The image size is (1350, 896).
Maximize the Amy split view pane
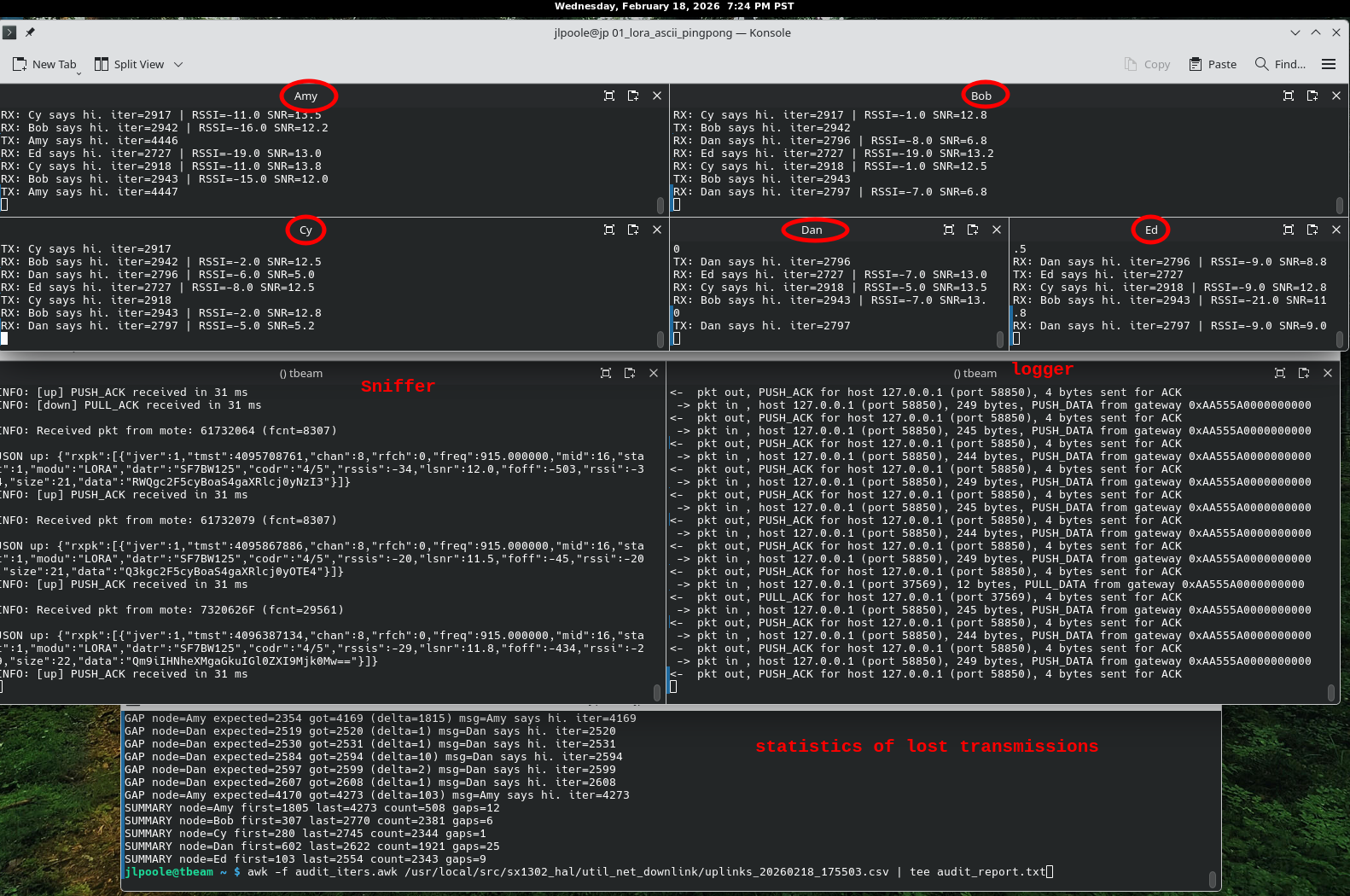(x=609, y=96)
